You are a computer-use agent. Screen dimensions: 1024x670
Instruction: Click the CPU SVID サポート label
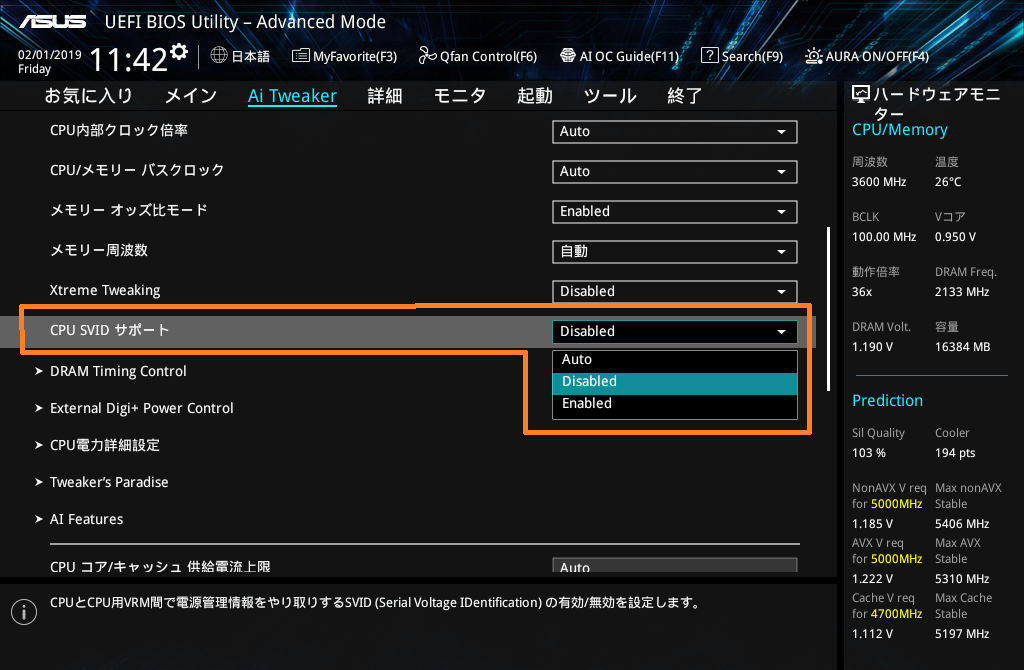tap(110, 330)
